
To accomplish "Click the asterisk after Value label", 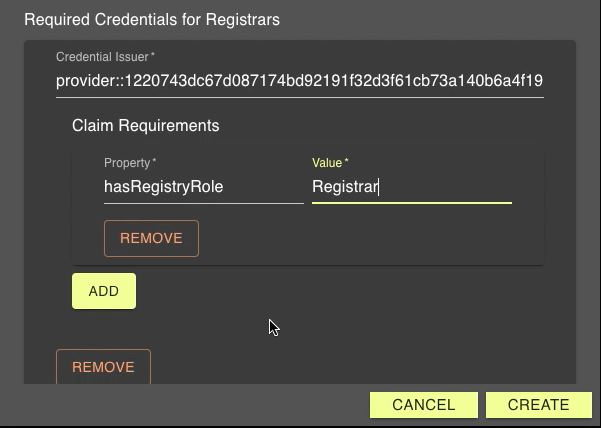I will (x=346, y=163).
